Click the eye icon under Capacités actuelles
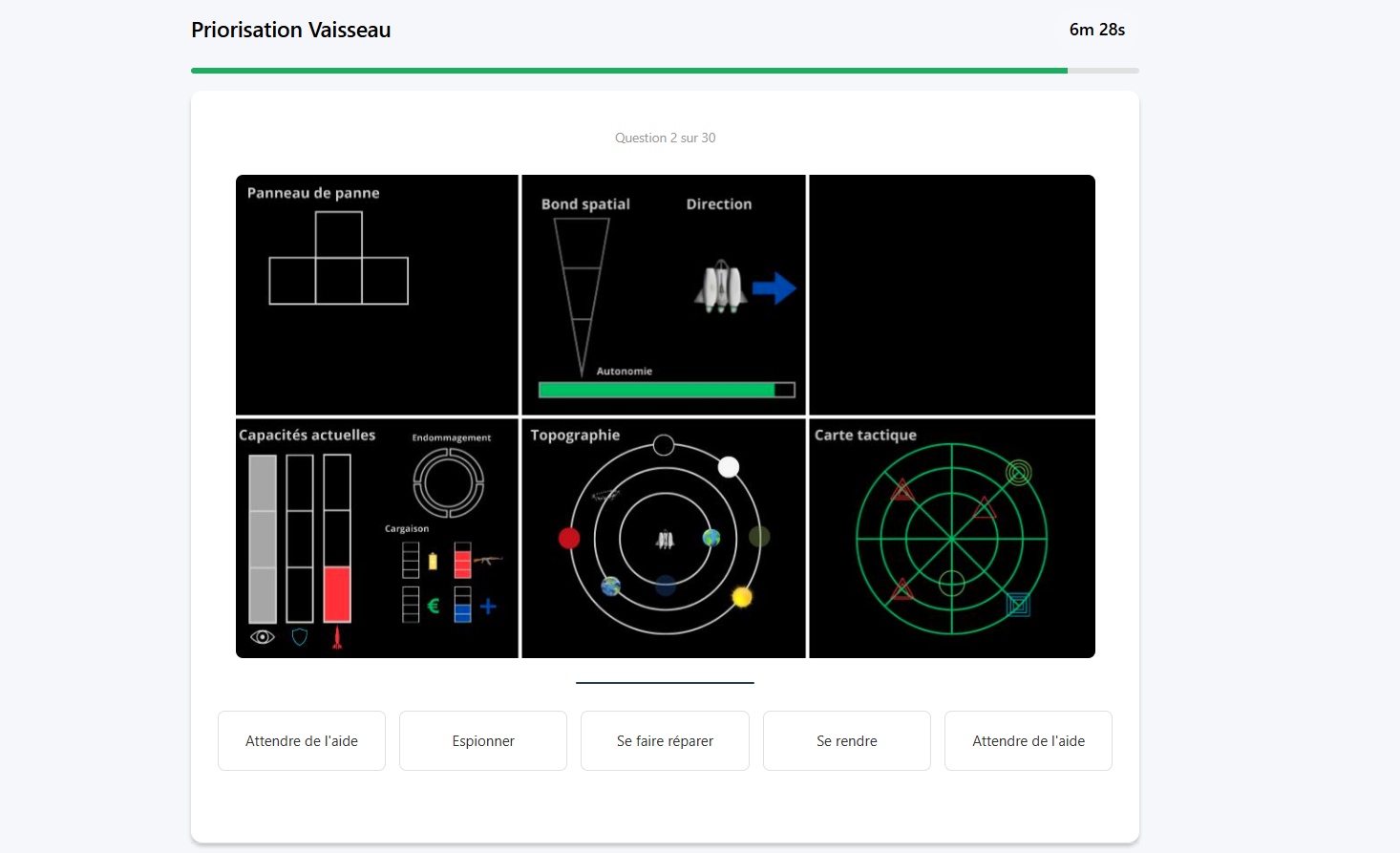The width and height of the screenshot is (1400, 853). pyautogui.click(x=263, y=637)
